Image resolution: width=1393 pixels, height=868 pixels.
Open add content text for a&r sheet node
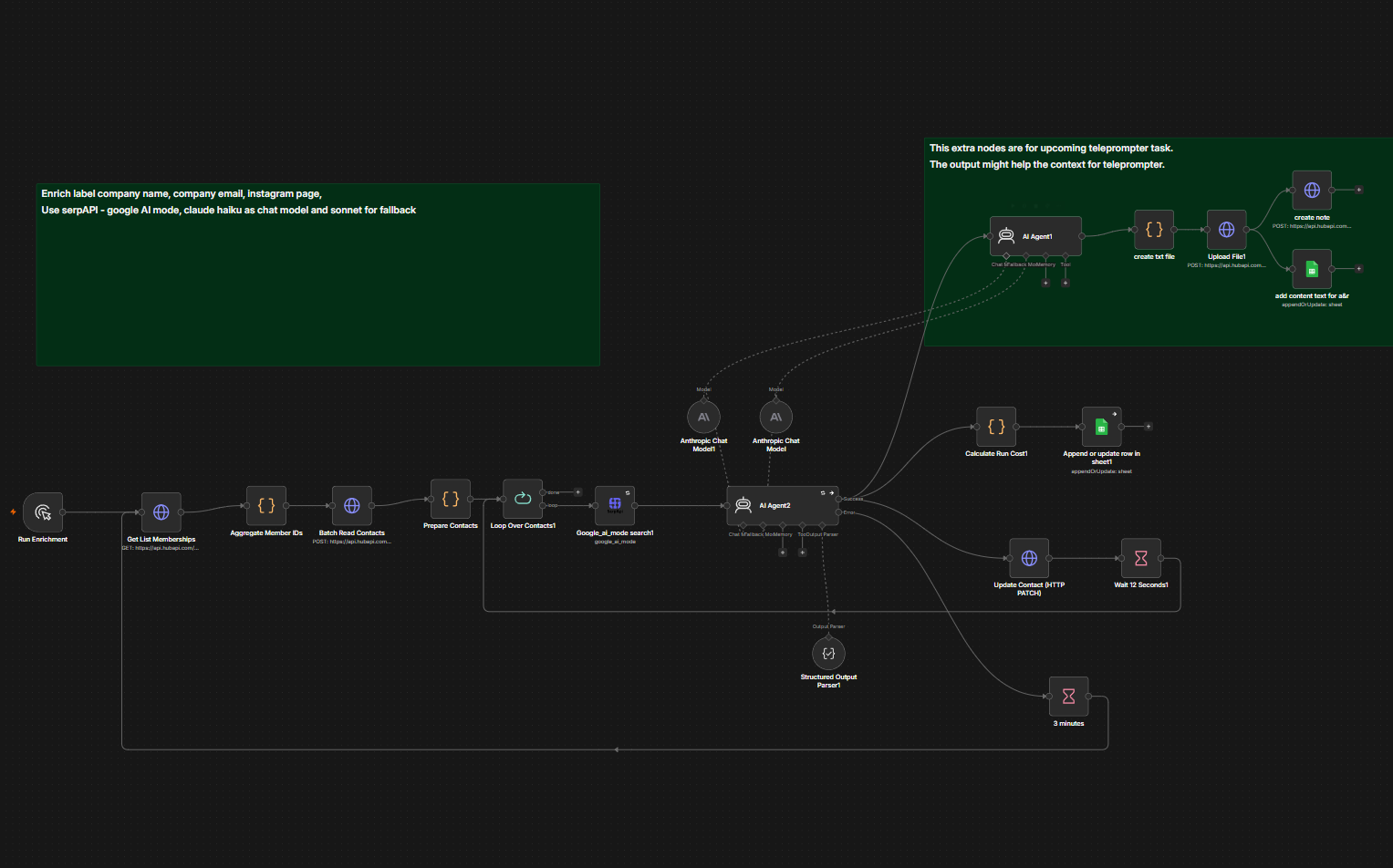click(1312, 269)
